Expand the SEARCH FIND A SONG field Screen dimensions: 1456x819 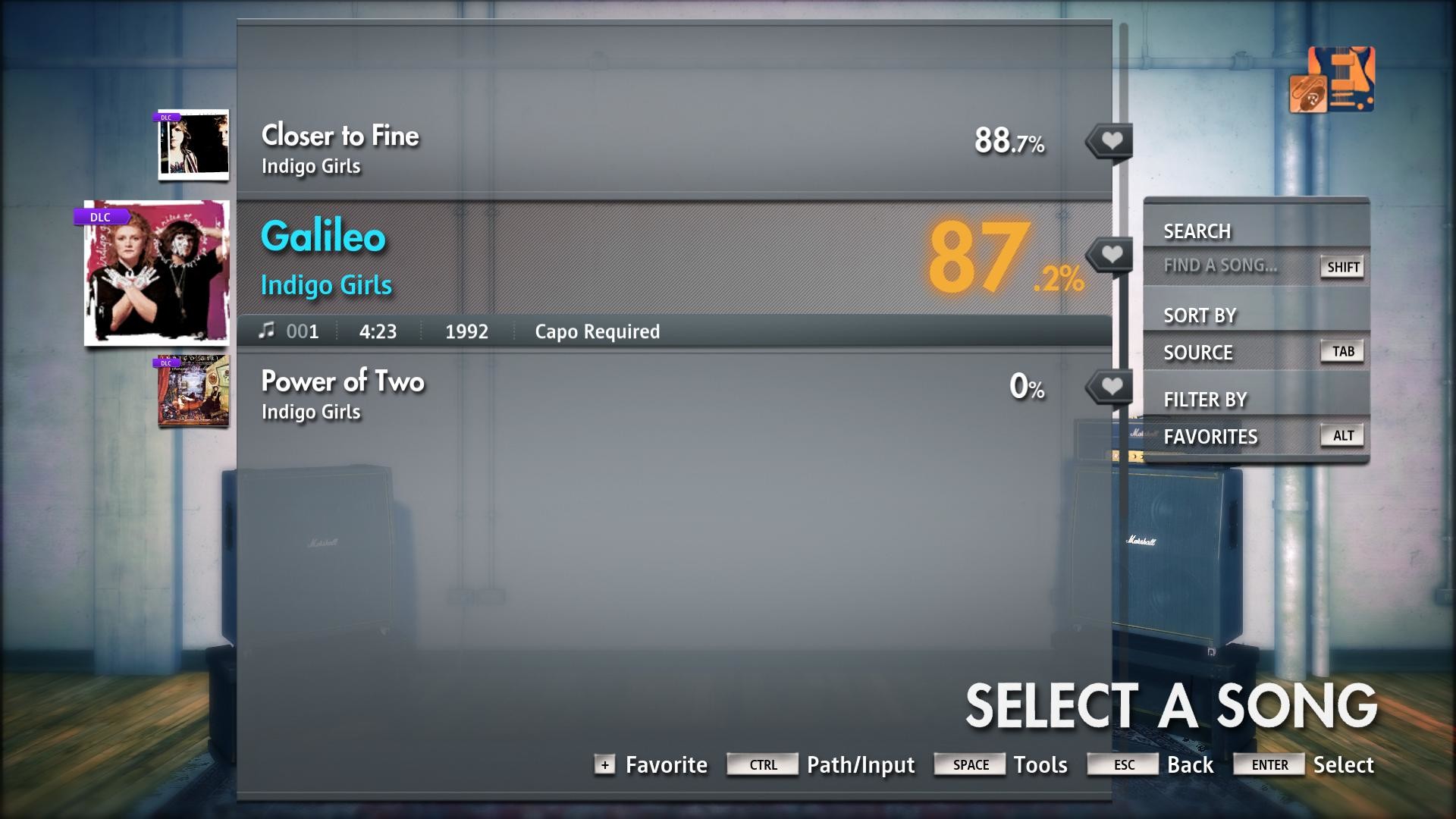tap(1231, 266)
